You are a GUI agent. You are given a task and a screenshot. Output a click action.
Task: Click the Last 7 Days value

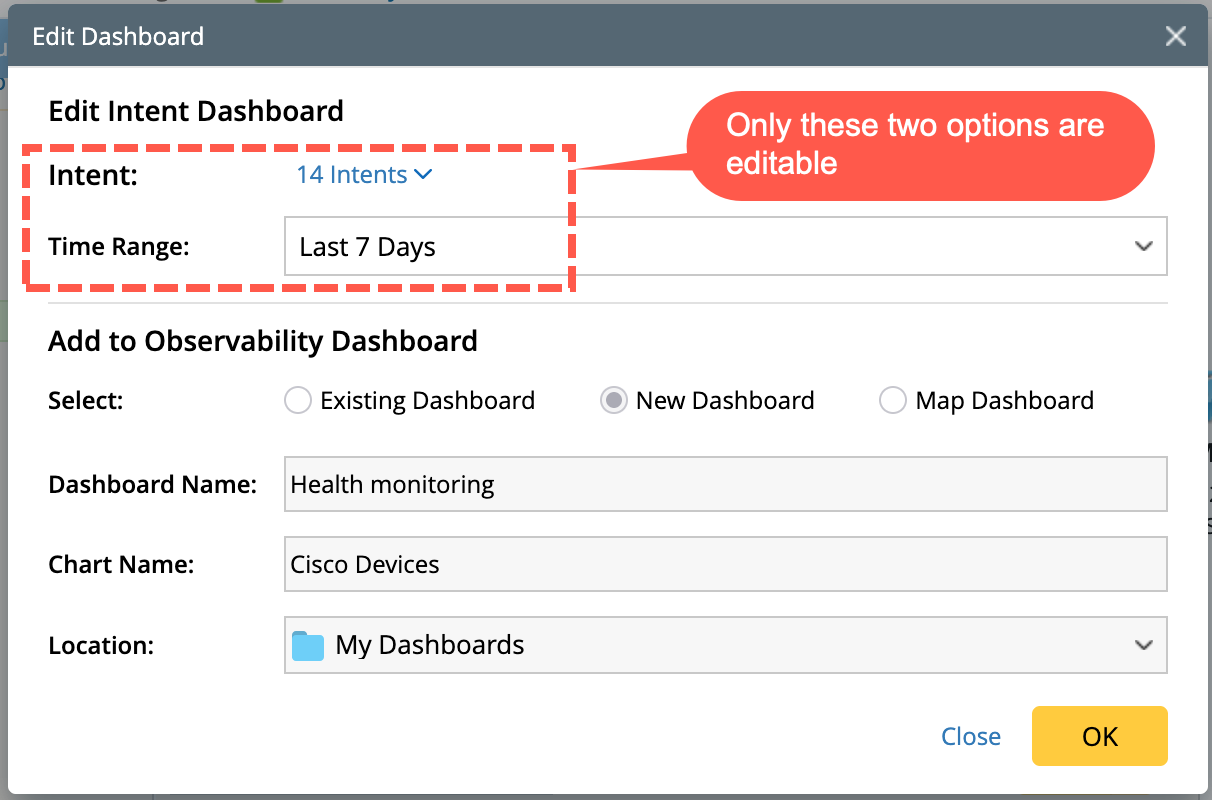coord(368,247)
